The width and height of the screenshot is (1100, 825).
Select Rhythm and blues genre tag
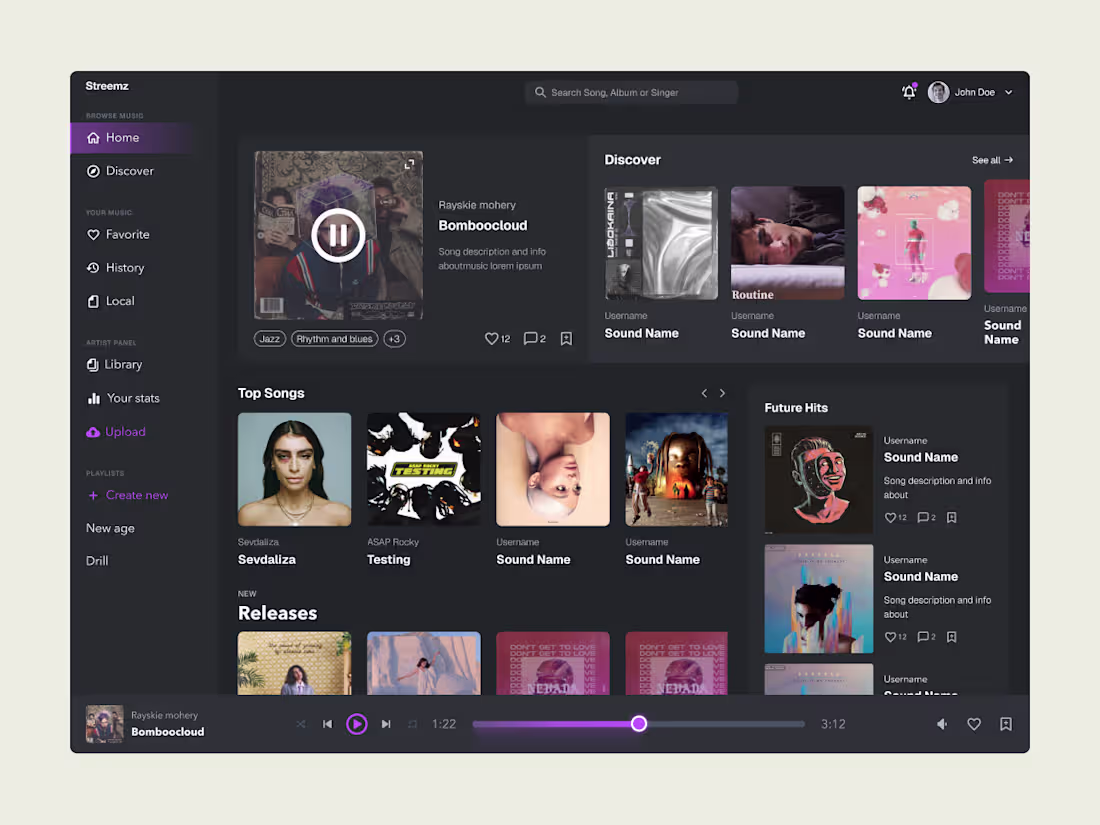(335, 339)
